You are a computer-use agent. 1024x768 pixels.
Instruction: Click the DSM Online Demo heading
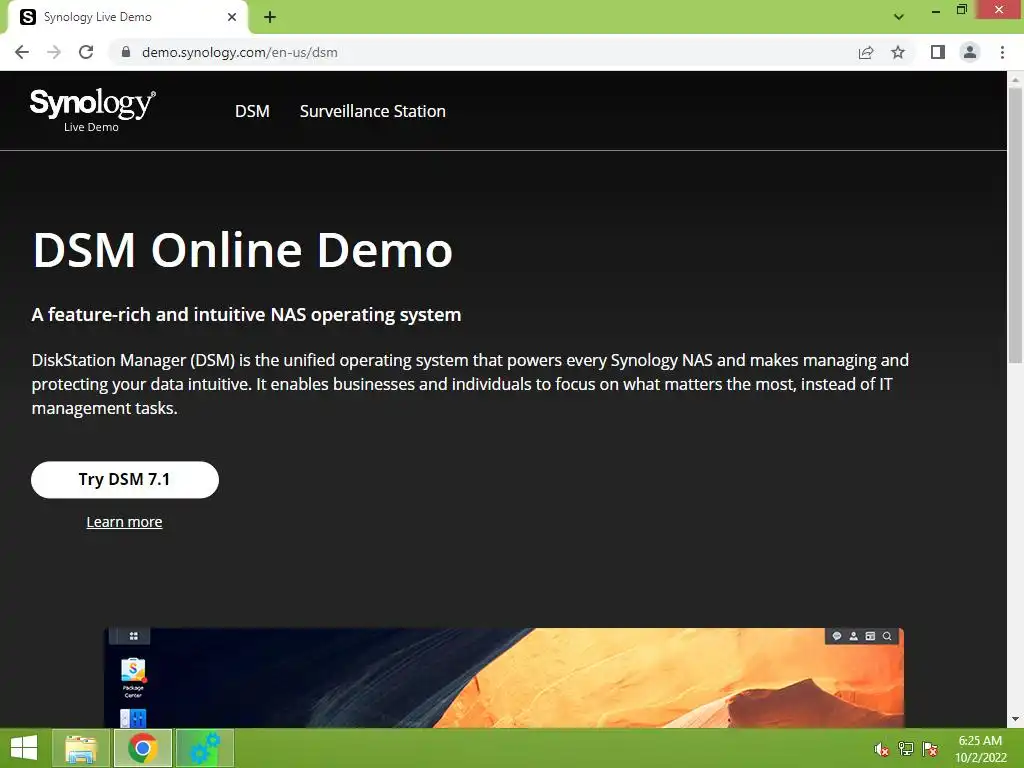pyautogui.click(x=242, y=250)
